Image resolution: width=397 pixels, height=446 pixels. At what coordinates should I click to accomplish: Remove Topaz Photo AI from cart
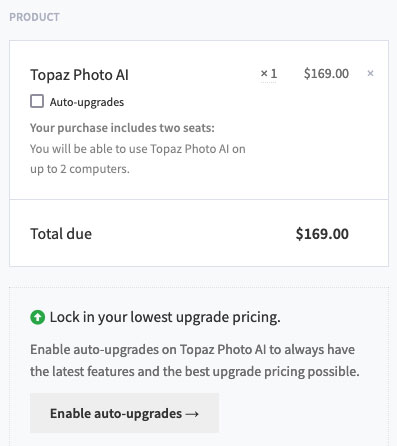tap(370, 73)
